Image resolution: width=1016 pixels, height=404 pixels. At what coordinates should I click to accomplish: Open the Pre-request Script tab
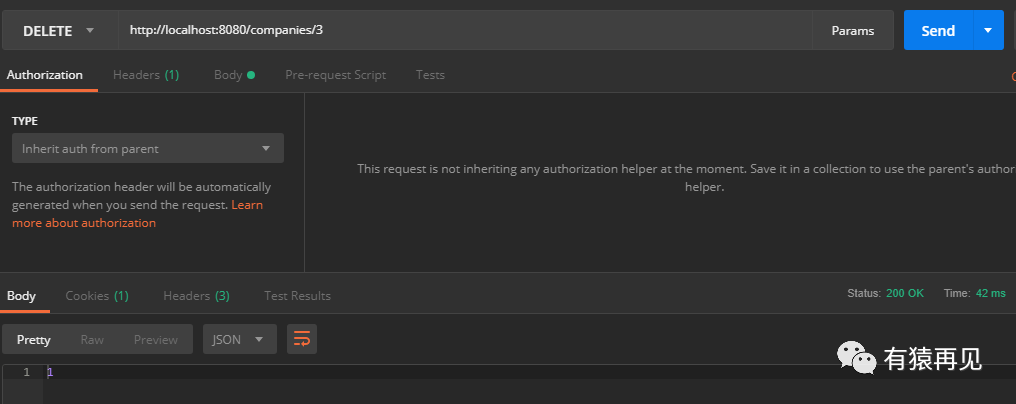click(335, 75)
